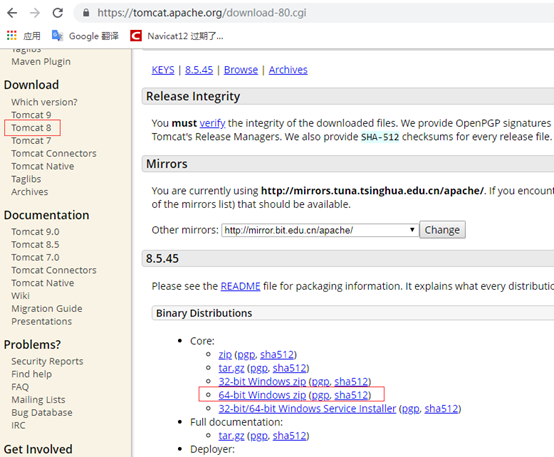Screen dimensions: 554x457
Task: Click the address bar URL
Action: pos(202,13)
